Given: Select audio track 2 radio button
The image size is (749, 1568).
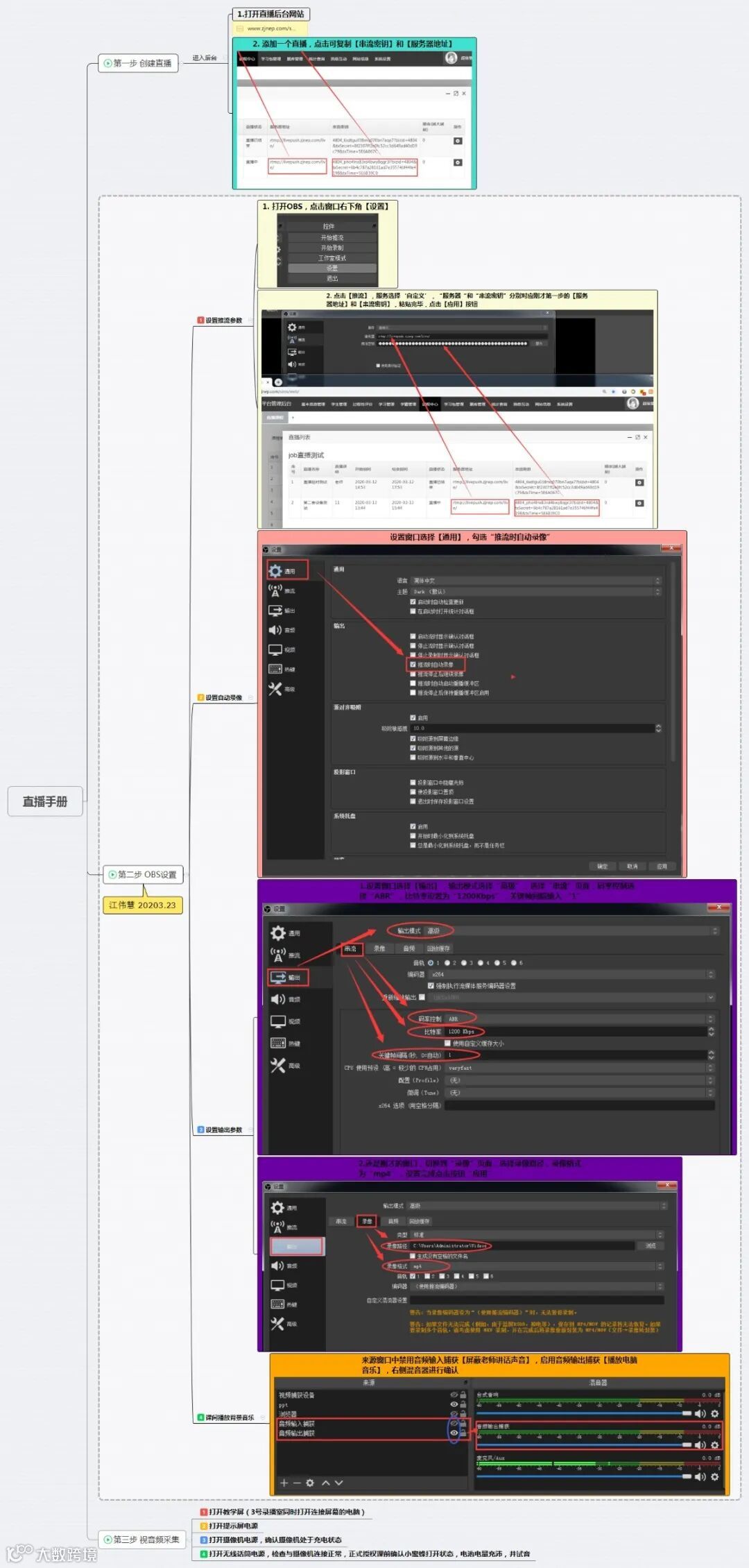Looking at the screenshot, I should pyautogui.click(x=447, y=962).
